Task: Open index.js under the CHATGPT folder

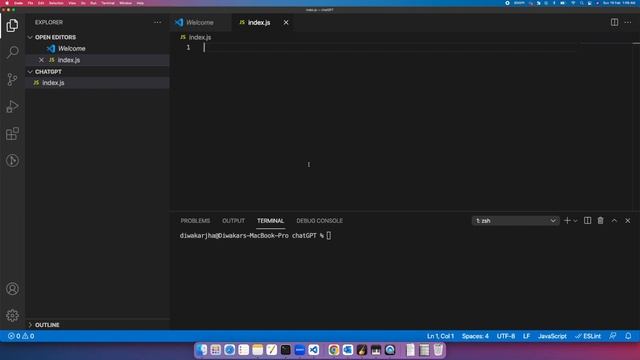Action: (x=53, y=83)
